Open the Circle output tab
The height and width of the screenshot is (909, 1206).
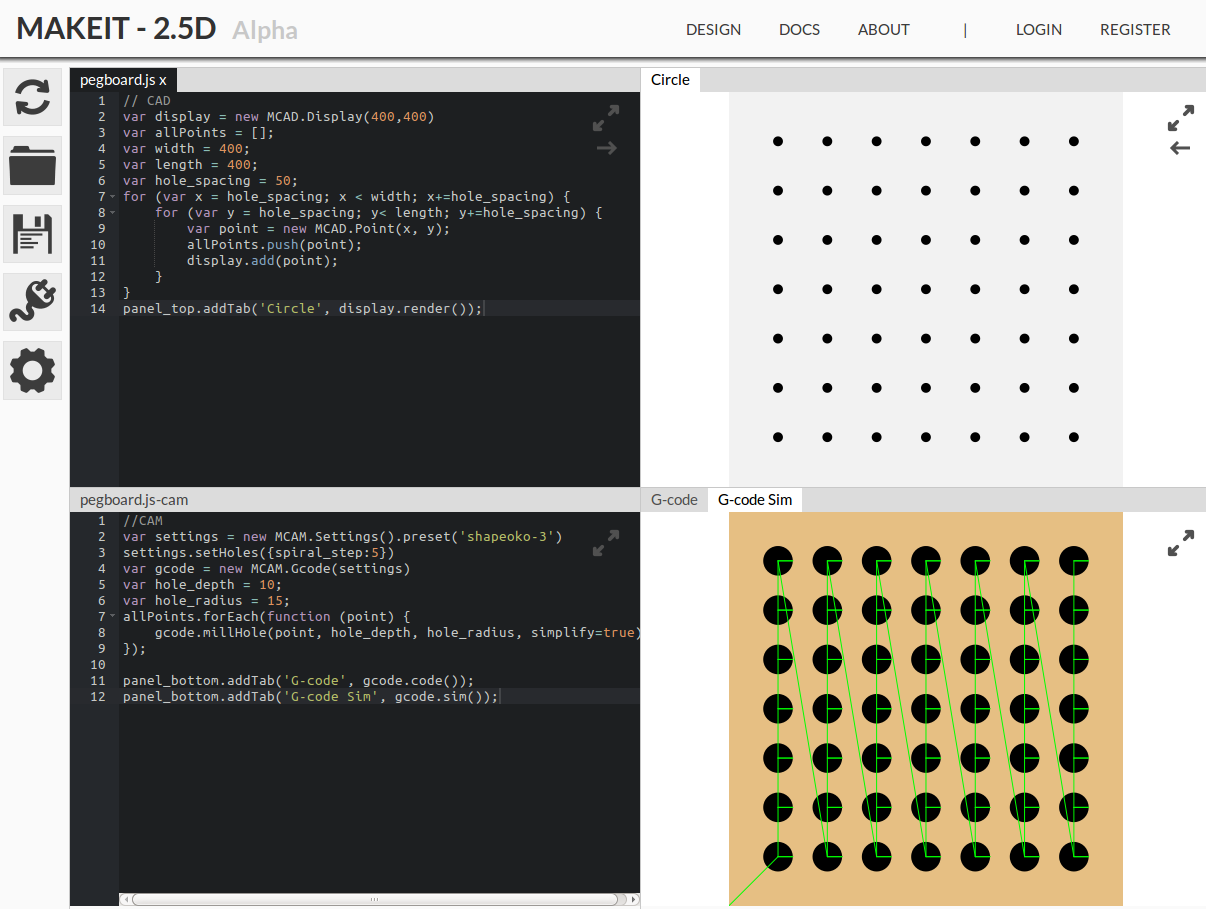click(x=669, y=79)
